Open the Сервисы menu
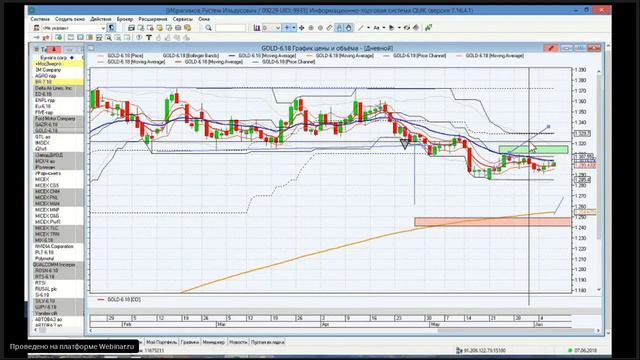The height and width of the screenshot is (360, 640). pos(182,19)
